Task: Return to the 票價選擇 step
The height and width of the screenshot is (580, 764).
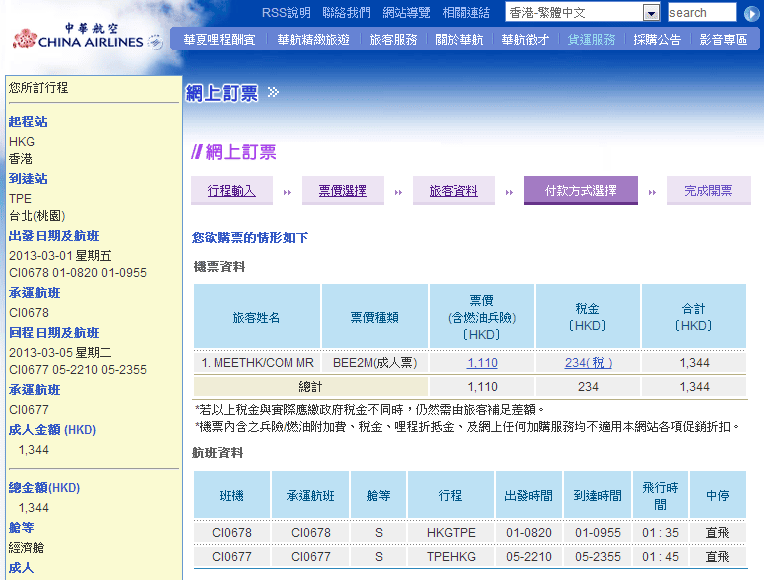Action: click(342, 190)
